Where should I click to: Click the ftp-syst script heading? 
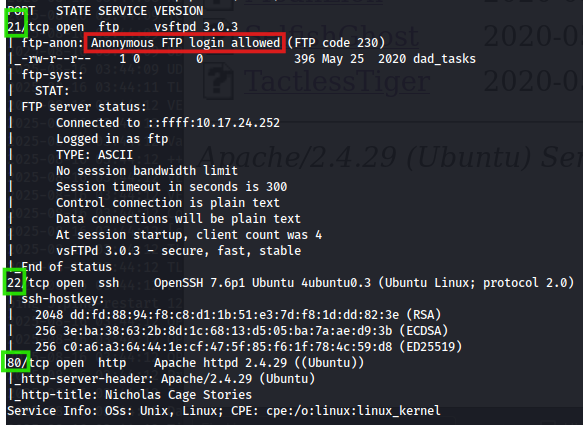52,75
